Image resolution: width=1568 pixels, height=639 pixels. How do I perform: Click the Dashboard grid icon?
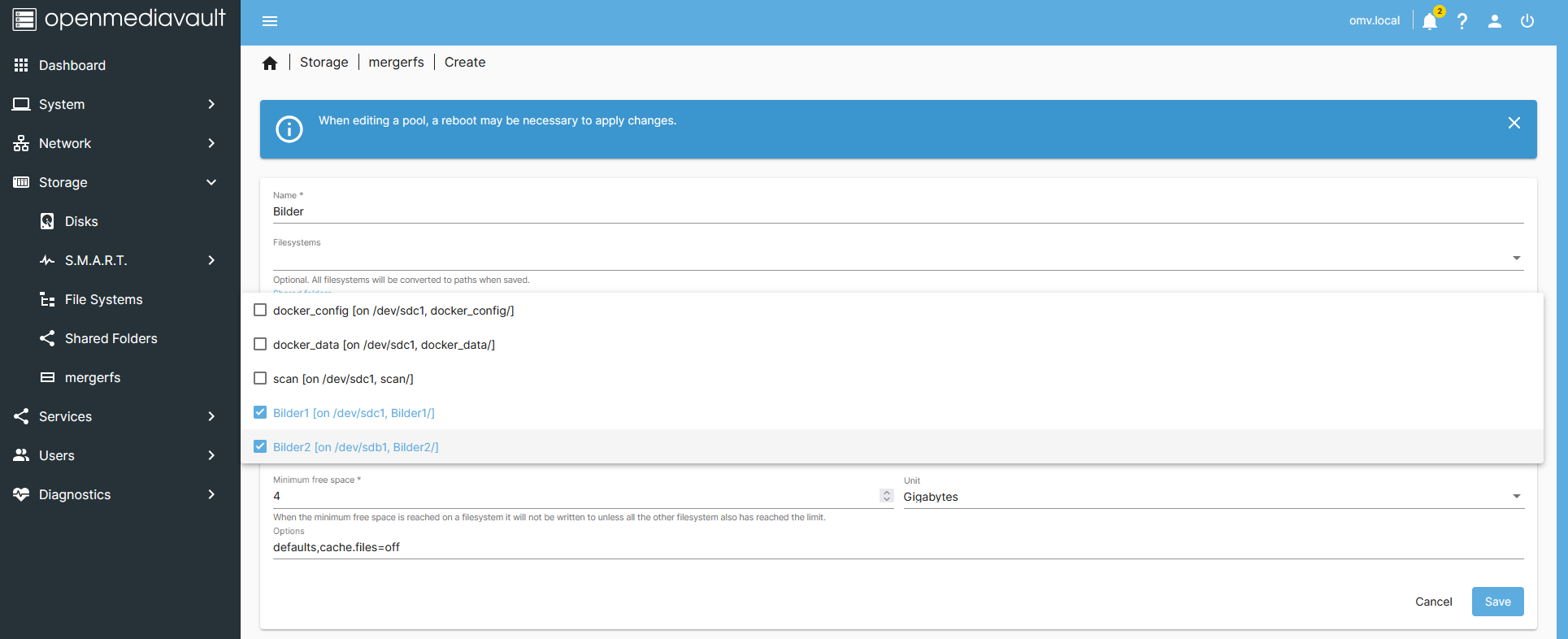click(x=21, y=65)
